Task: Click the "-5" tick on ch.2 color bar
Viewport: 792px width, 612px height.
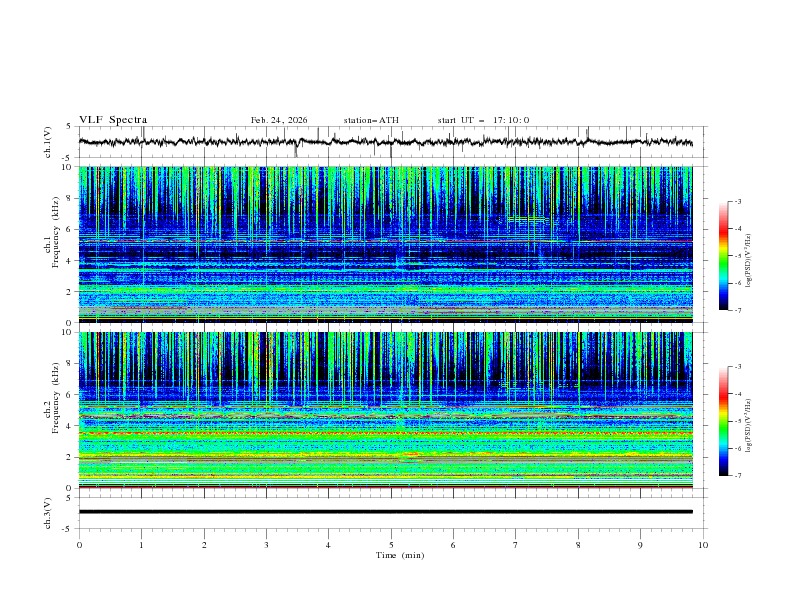Action: click(738, 421)
